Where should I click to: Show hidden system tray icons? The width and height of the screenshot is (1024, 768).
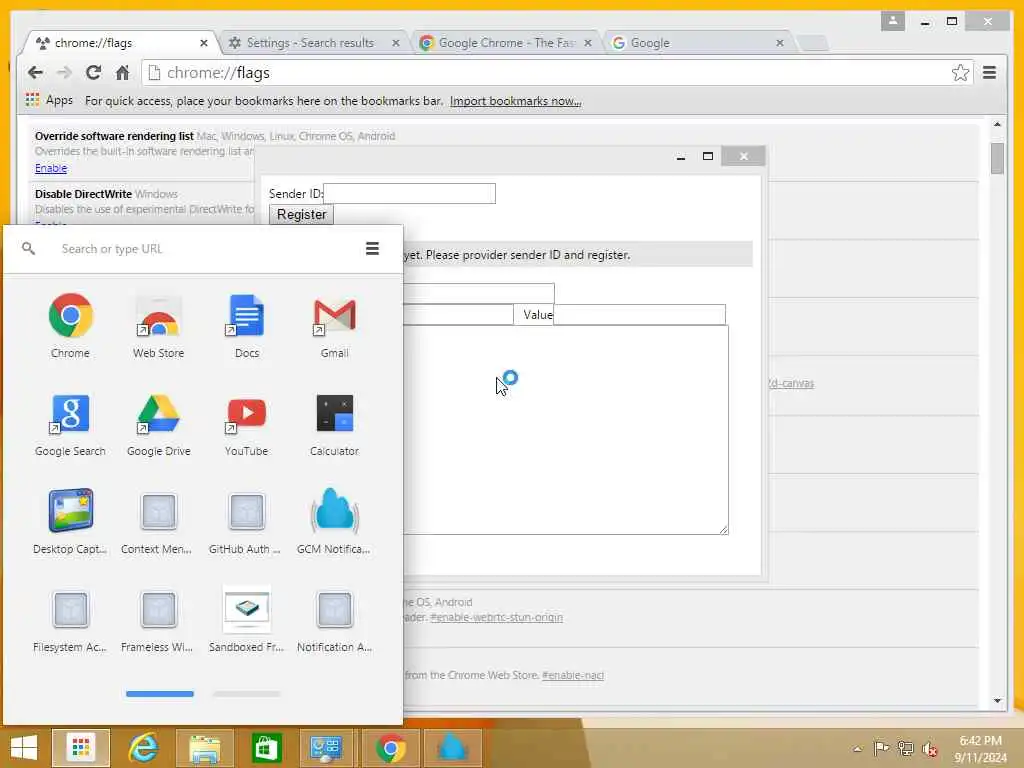coord(857,749)
